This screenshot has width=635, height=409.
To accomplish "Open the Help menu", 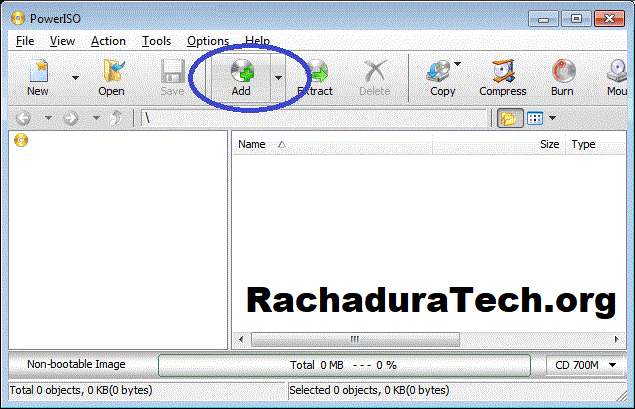I will click(257, 41).
